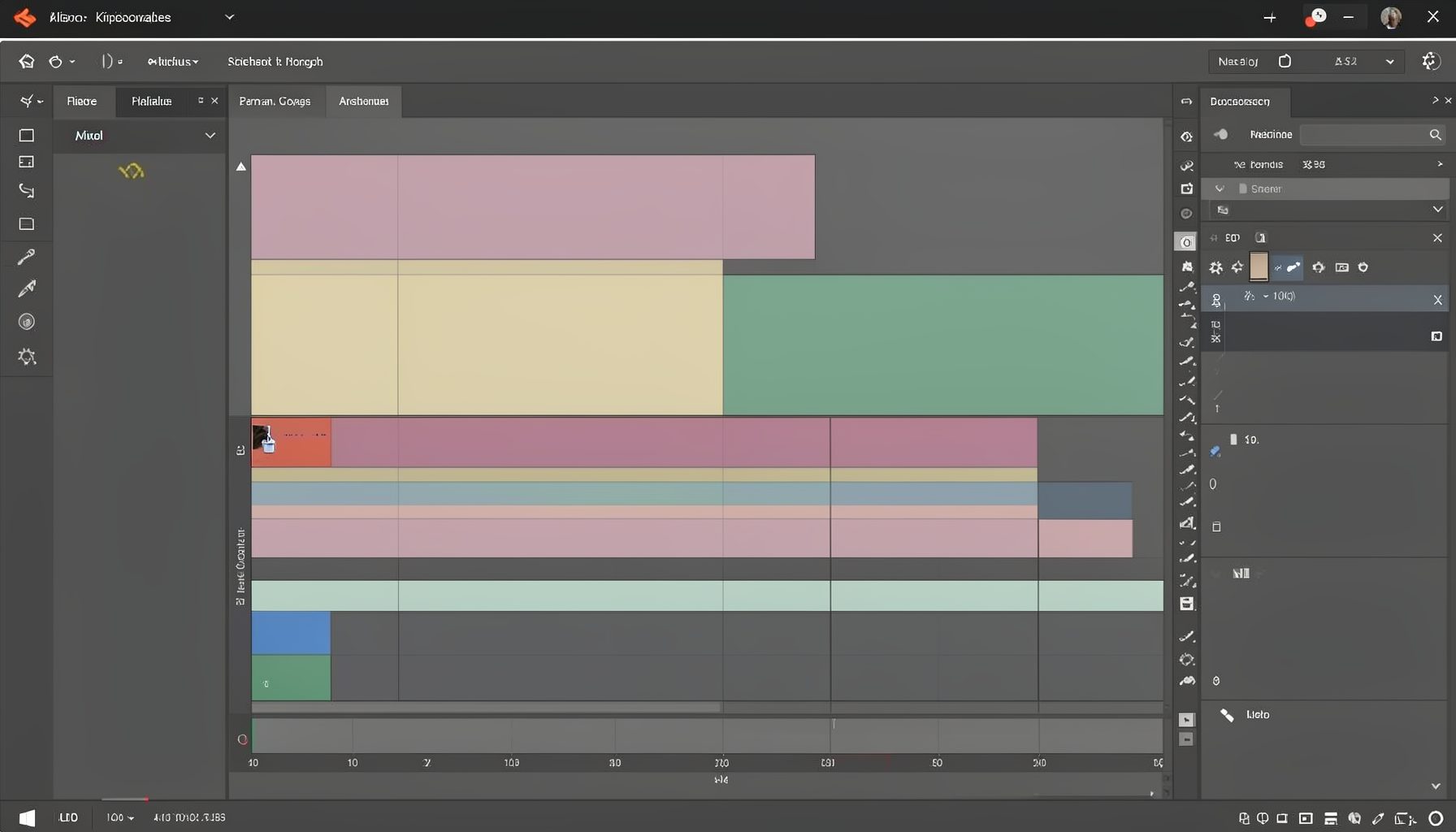Click the user avatar in title bar
Screen dimensions: 1456x832
[1391, 17]
